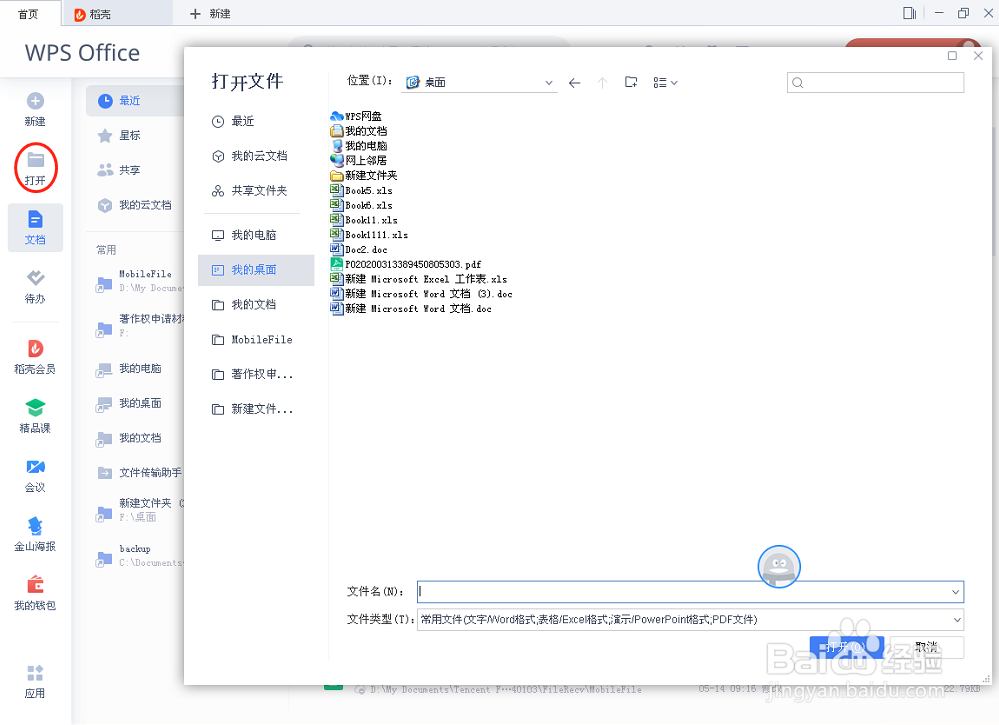The image size is (999, 725).
Task: Select 著作权申... folder in dialog sidebar
Action: coord(255,374)
